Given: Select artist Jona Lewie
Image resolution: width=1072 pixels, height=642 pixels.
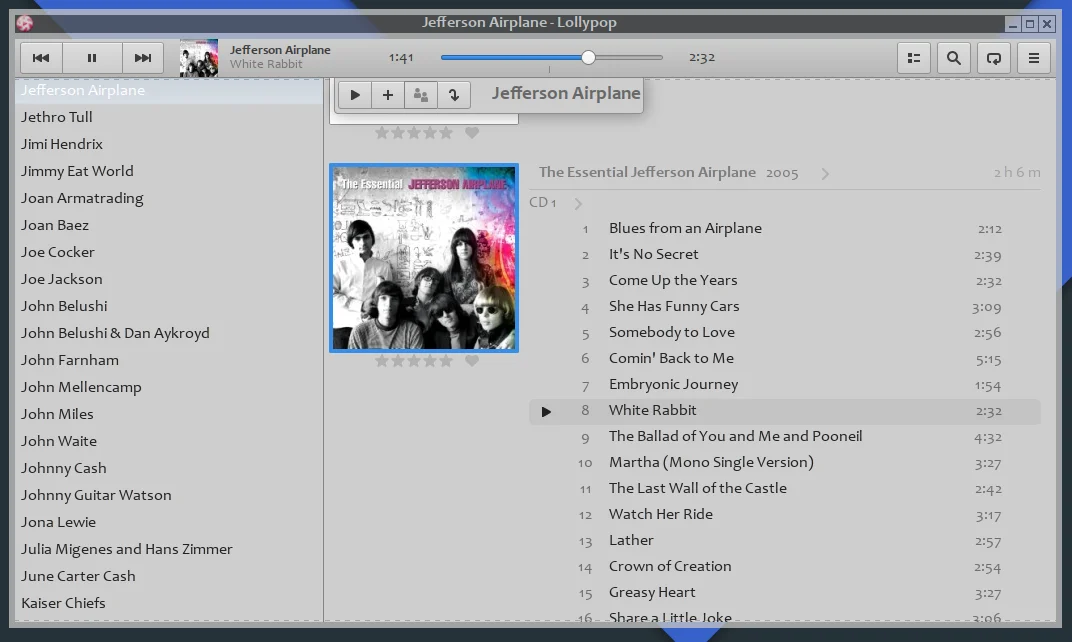Looking at the screenshot, I should 169,522.
